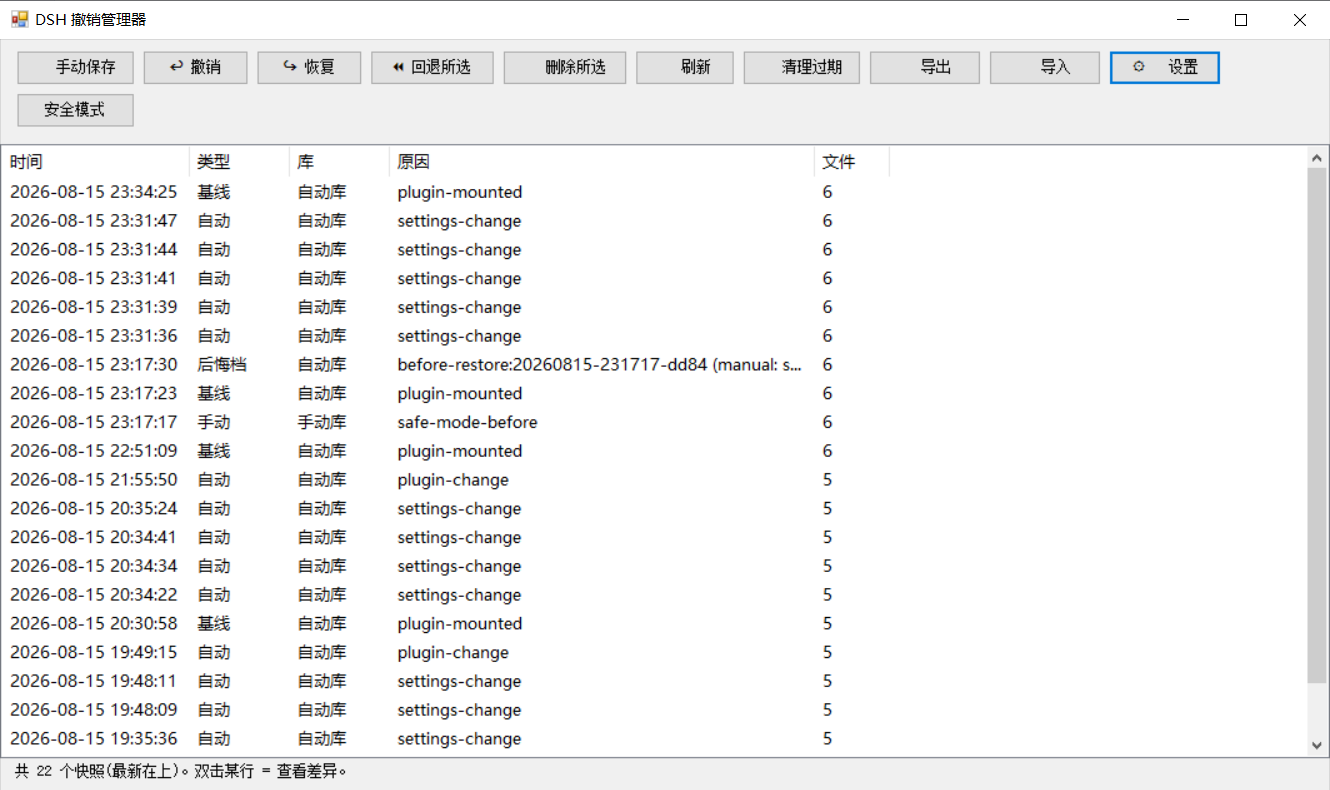Sort by the 库 column header
The image size is (1330, 790).
click(x=339, y=162)
